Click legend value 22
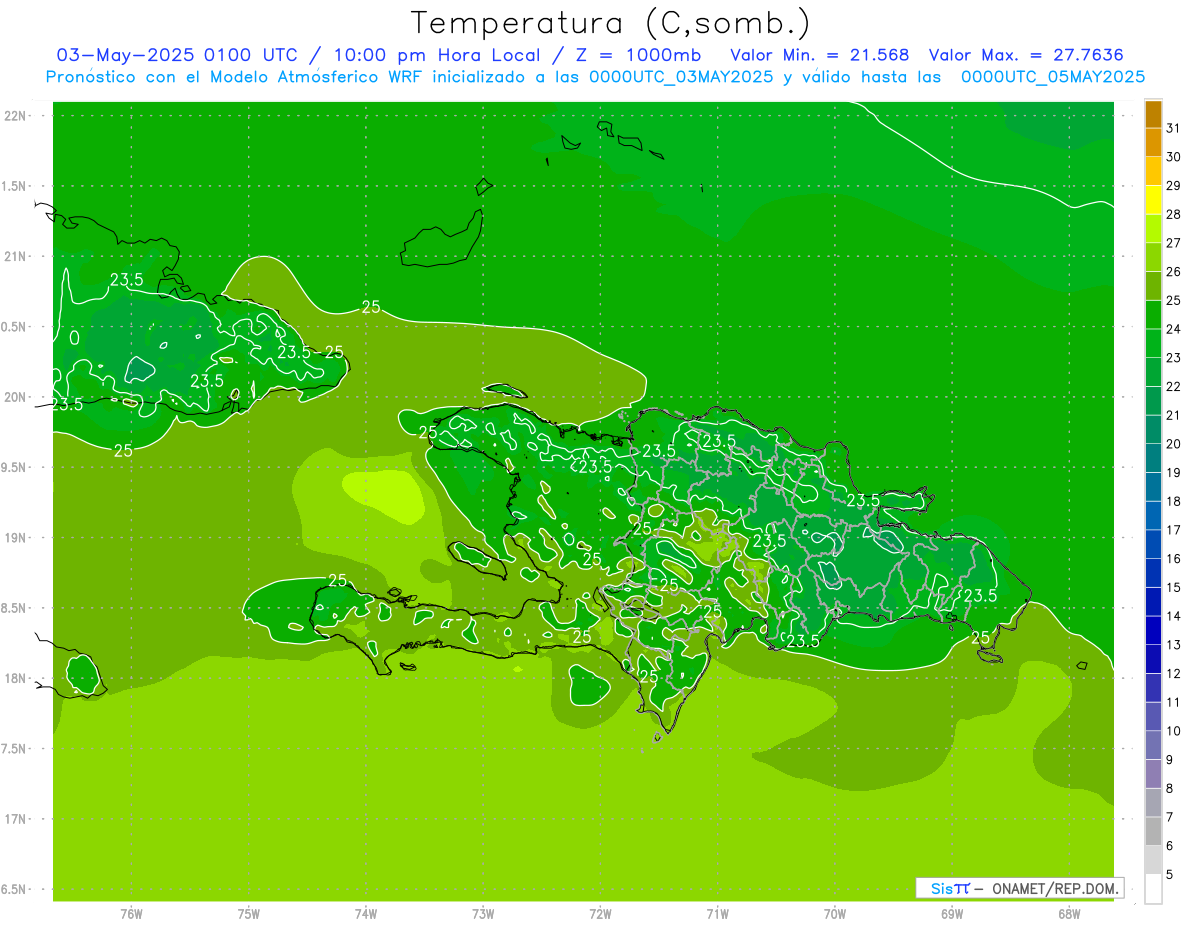 1174,386
